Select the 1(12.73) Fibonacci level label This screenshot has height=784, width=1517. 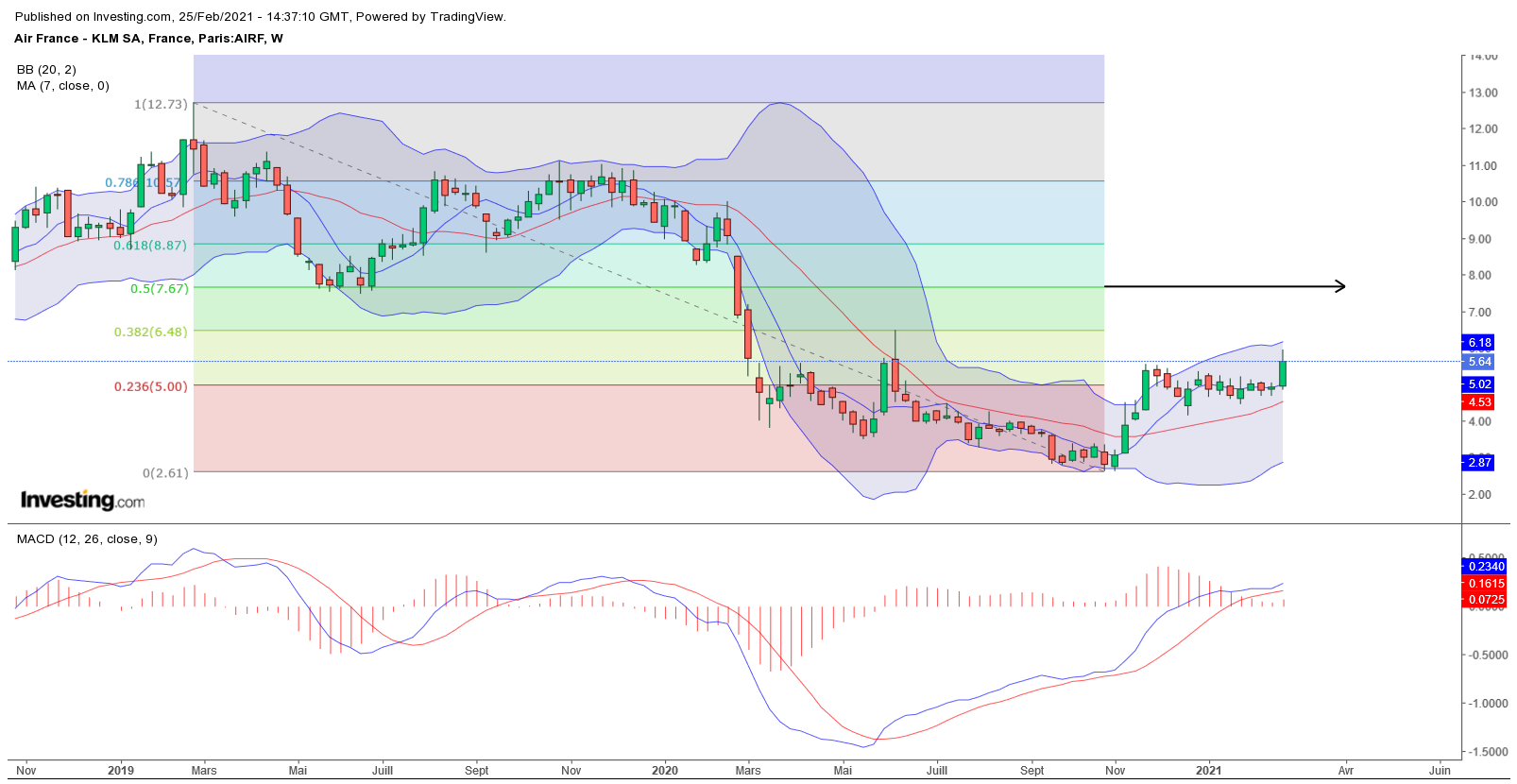161,105
